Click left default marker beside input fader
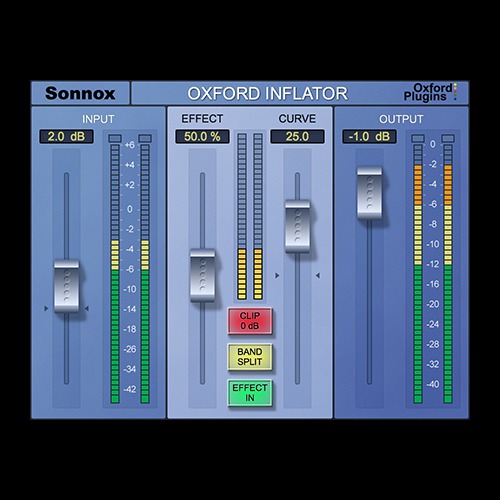The width and height of the screenshot is (500, 500). point(46,309)
